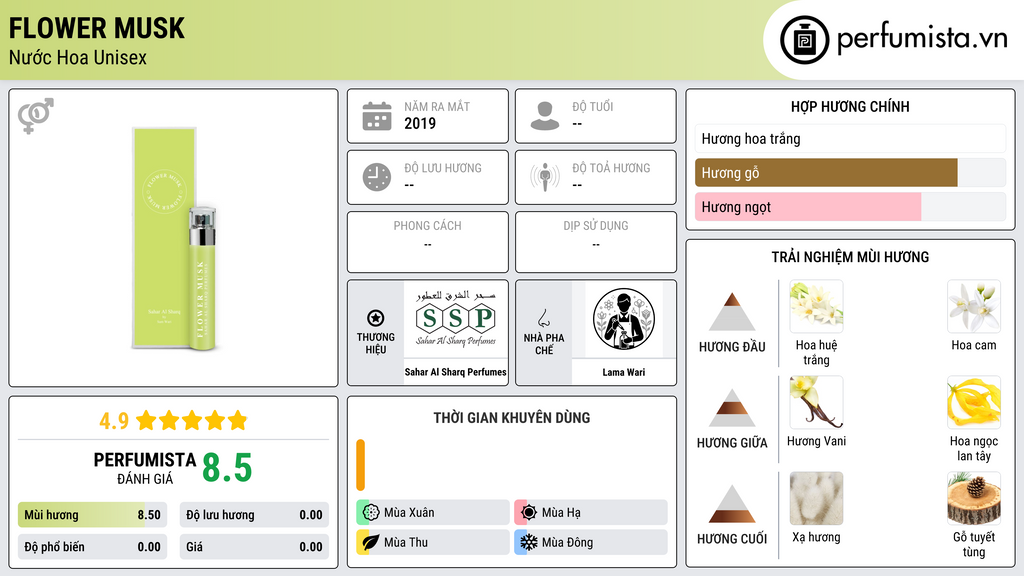
Task: Click the base-note pyramid icon for Hương cuối
Action: pyautogui.click(x=732, y=504)
